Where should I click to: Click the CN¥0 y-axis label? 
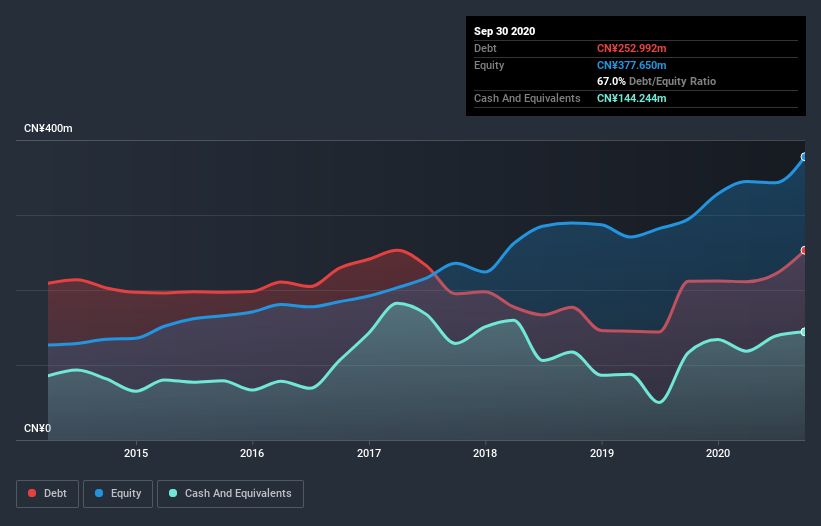tap(38, 428)
